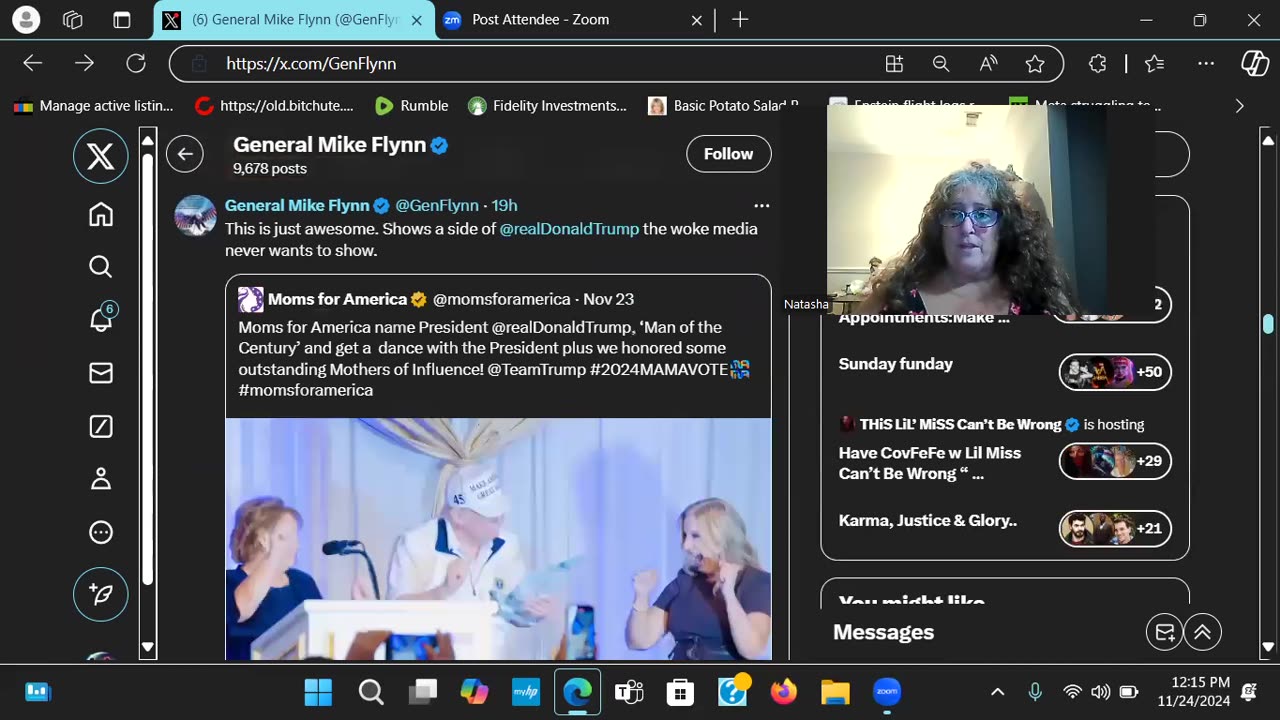The image size is (1280, 720).
Task: Open Have CovFeFe w Lil Miss space
Action: (930, 463)
